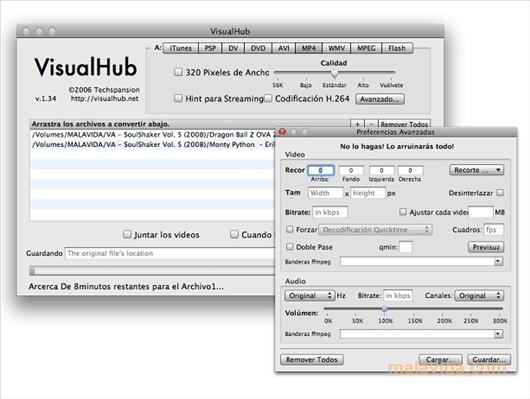The width and height of the screenshot is (530, 399).
Task: Toggle the Cuando checkbox
Action: click(234, 234)
